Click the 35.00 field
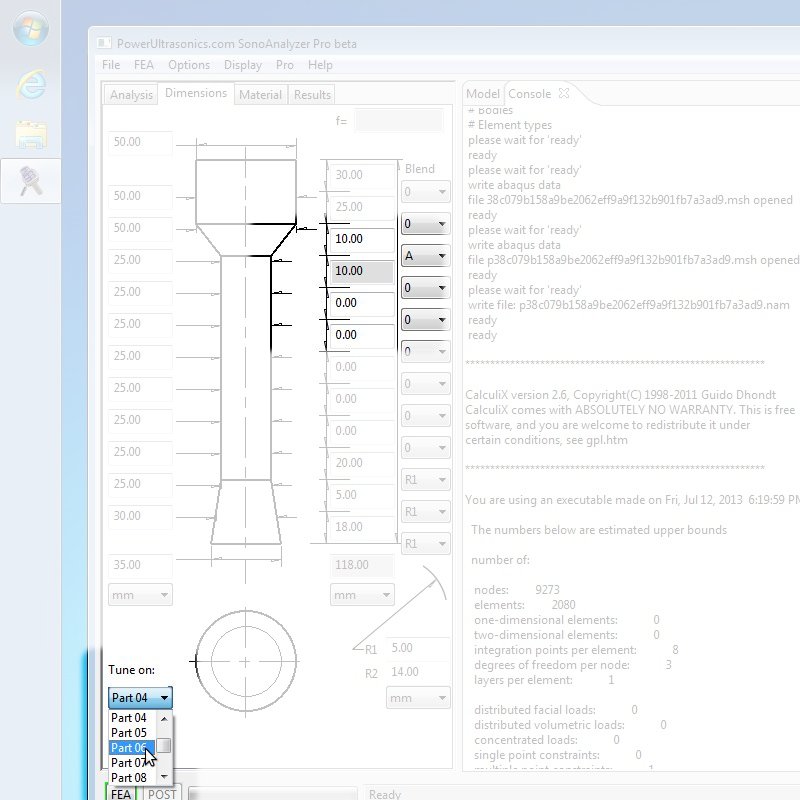Screen dimensions: 800x800 pos(140,565)
